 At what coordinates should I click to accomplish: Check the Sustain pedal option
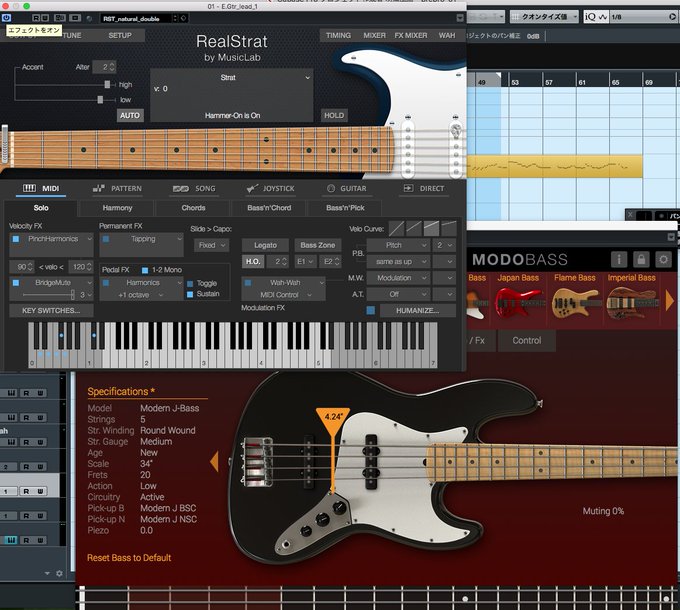[190, 294]
